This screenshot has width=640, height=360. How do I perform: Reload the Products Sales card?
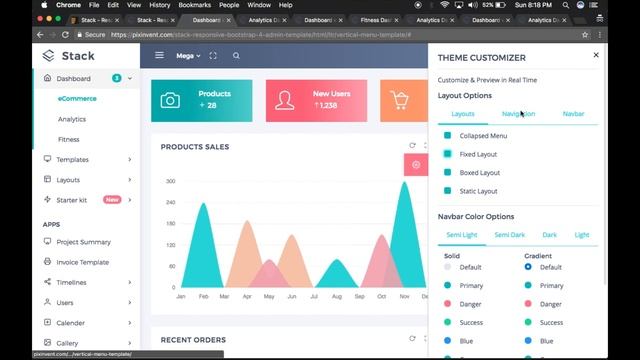[412, 145]
